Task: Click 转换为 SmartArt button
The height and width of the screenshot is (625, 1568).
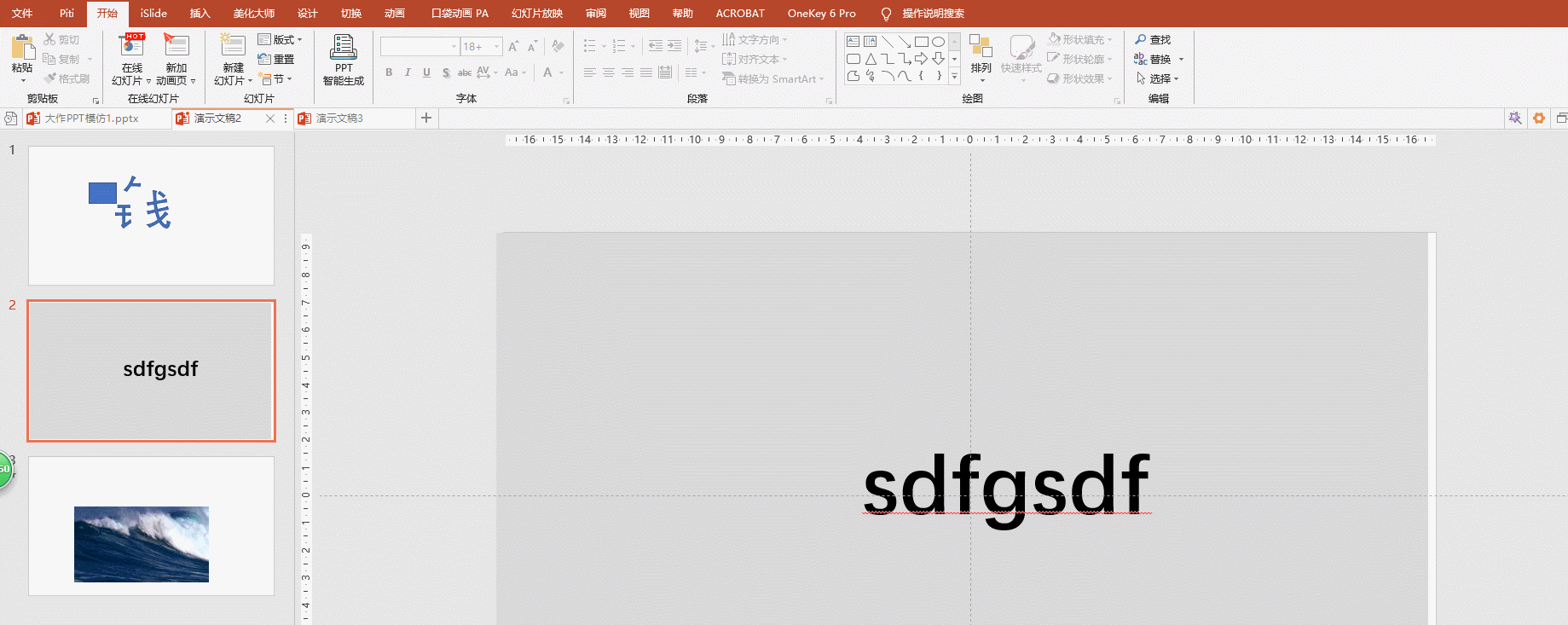Action: coord(774,78)
